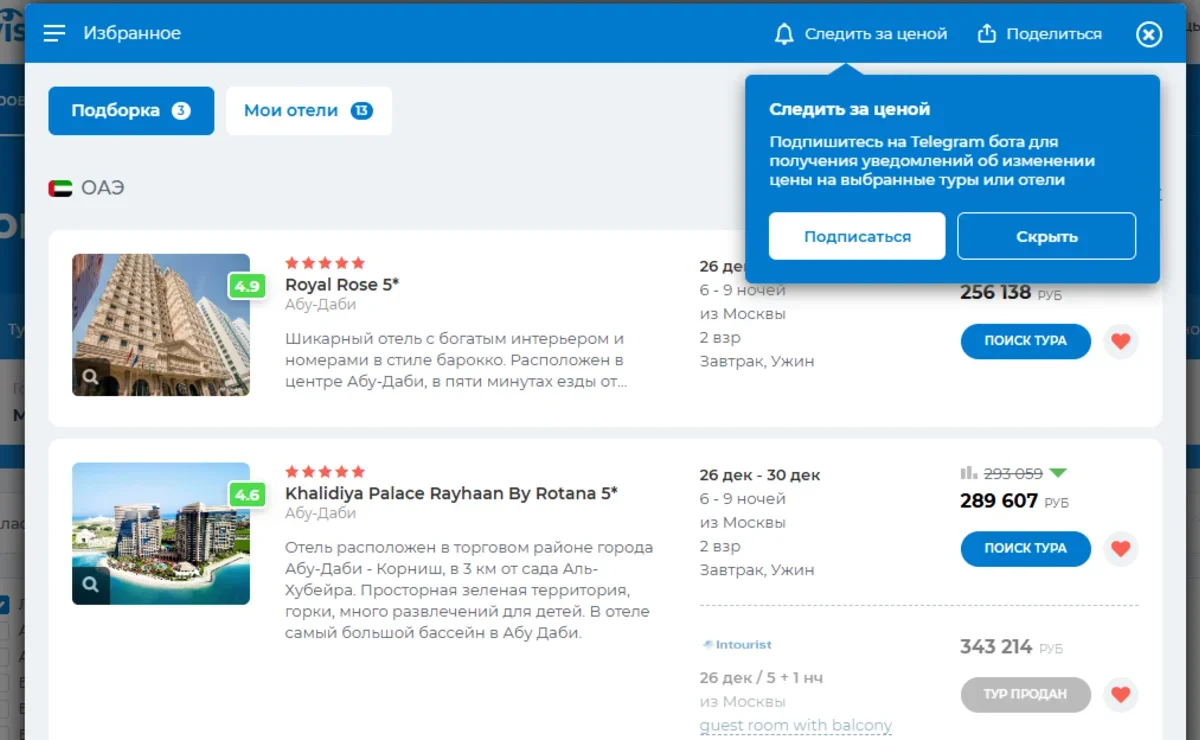Open the Royal Rose 5* hotel title

coord(342,285)
